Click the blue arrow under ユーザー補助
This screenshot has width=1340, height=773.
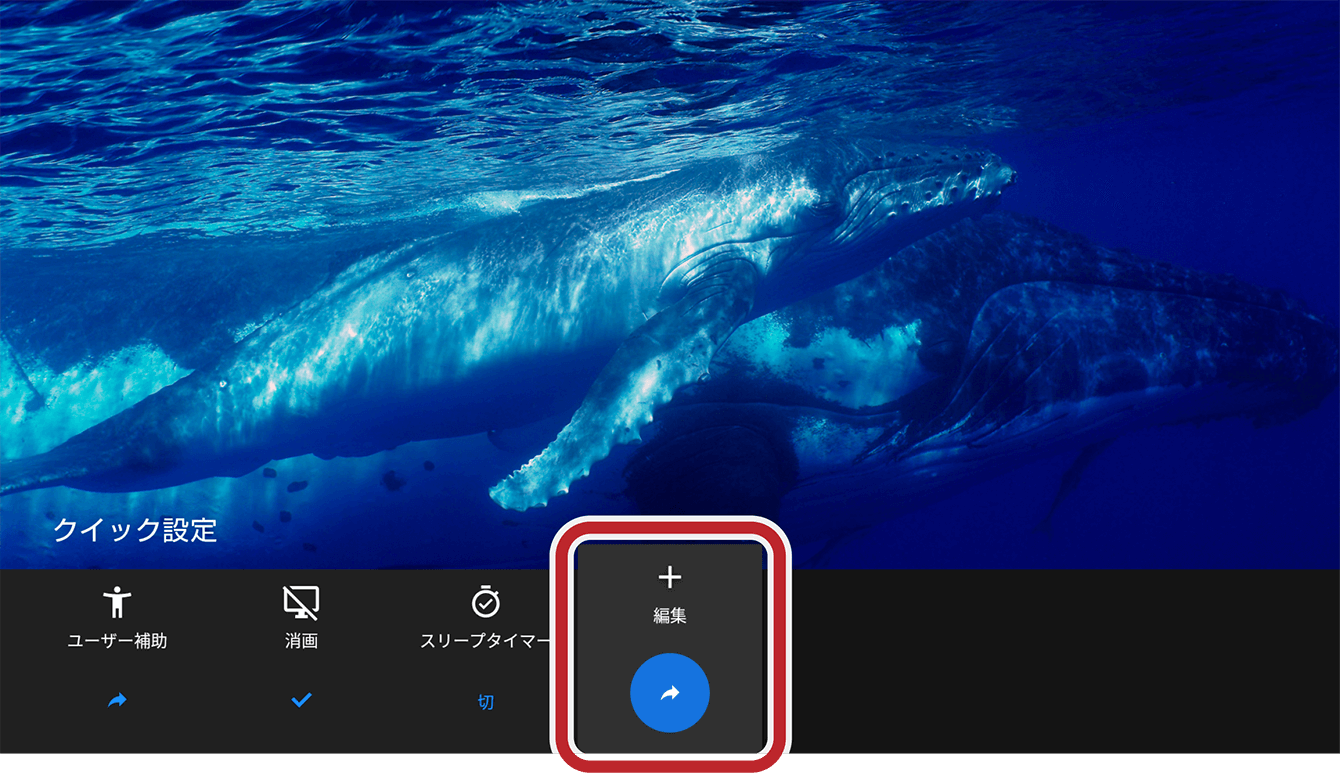pos(117,701)
